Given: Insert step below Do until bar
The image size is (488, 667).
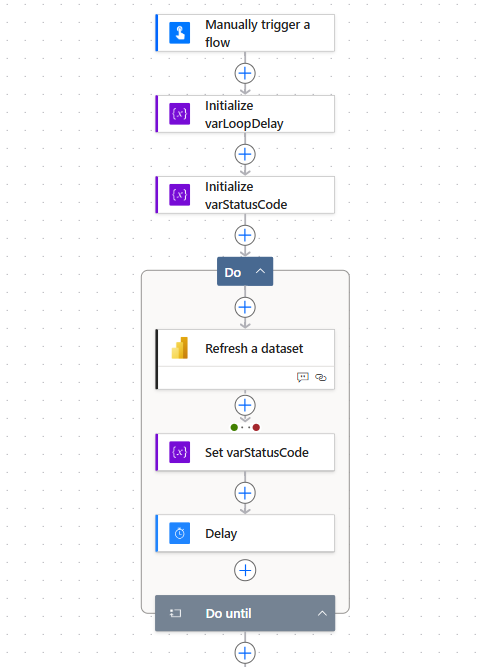Looking at the screenshot, I should click(x=245, y=653).
